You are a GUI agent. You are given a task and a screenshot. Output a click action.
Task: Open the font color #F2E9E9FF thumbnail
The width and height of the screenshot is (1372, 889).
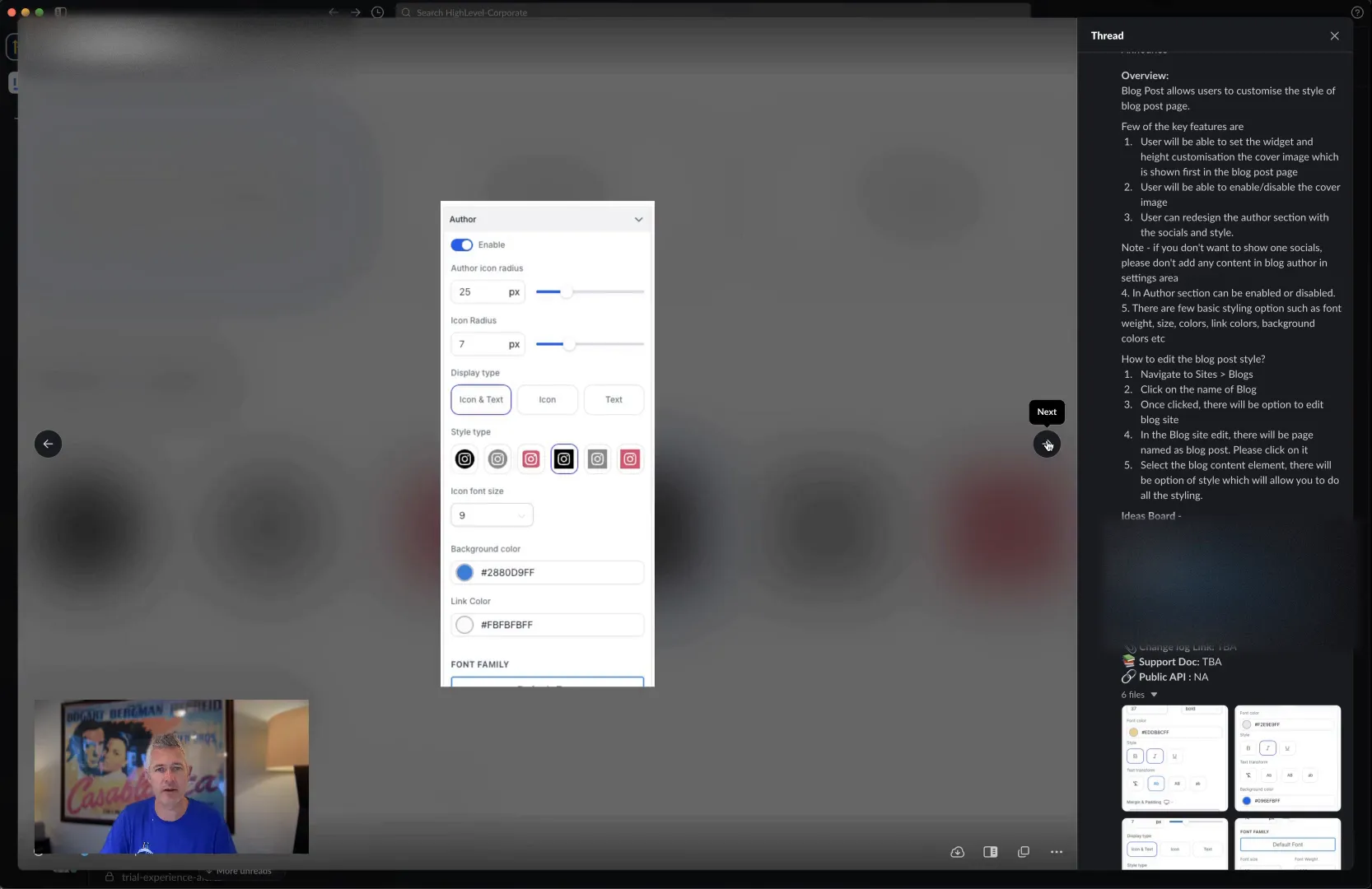coord(1287,758)
